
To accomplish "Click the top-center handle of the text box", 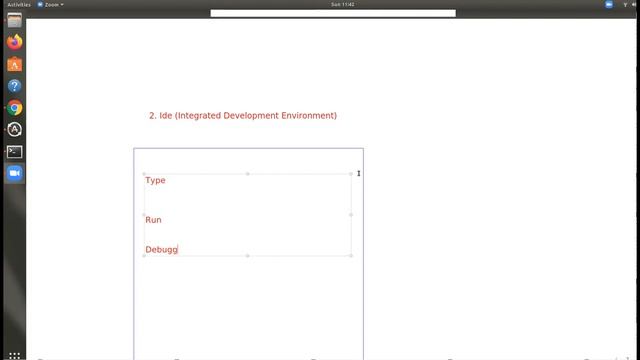I will [247, 174].
